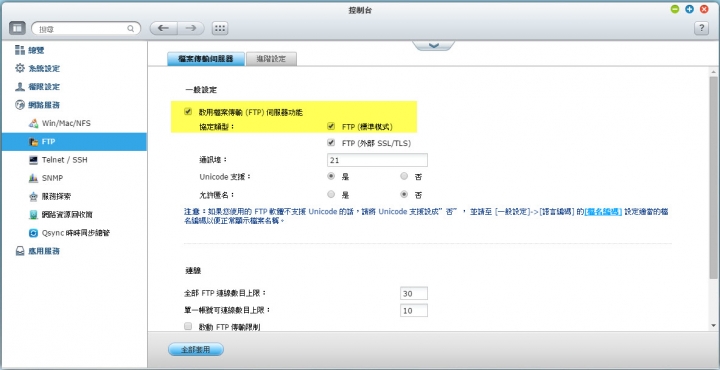Click the scrollbar up arrow
The image size is (720, 370).
click(x=713, y=72)
